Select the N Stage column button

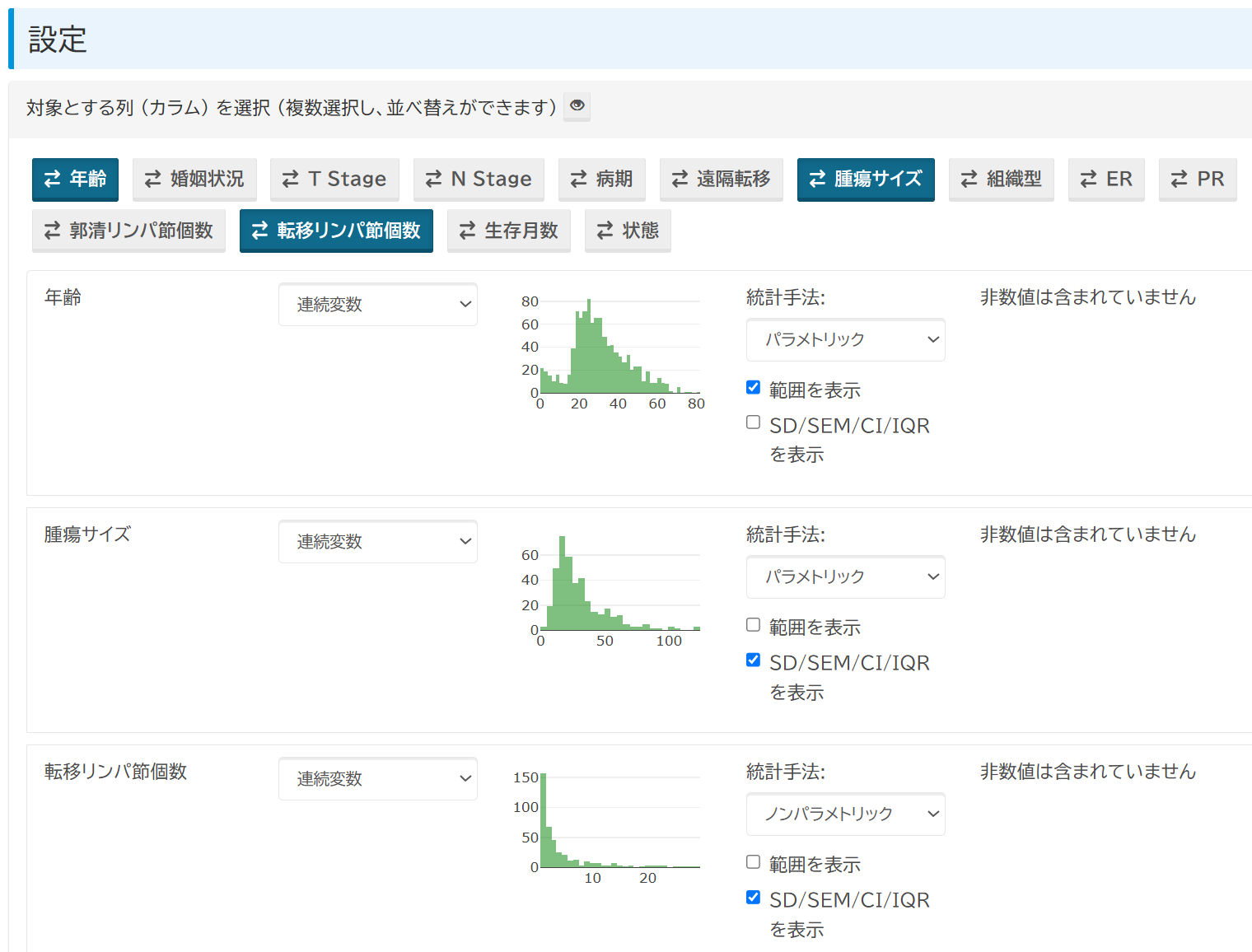pyautogui.click(x=479, y=179)
